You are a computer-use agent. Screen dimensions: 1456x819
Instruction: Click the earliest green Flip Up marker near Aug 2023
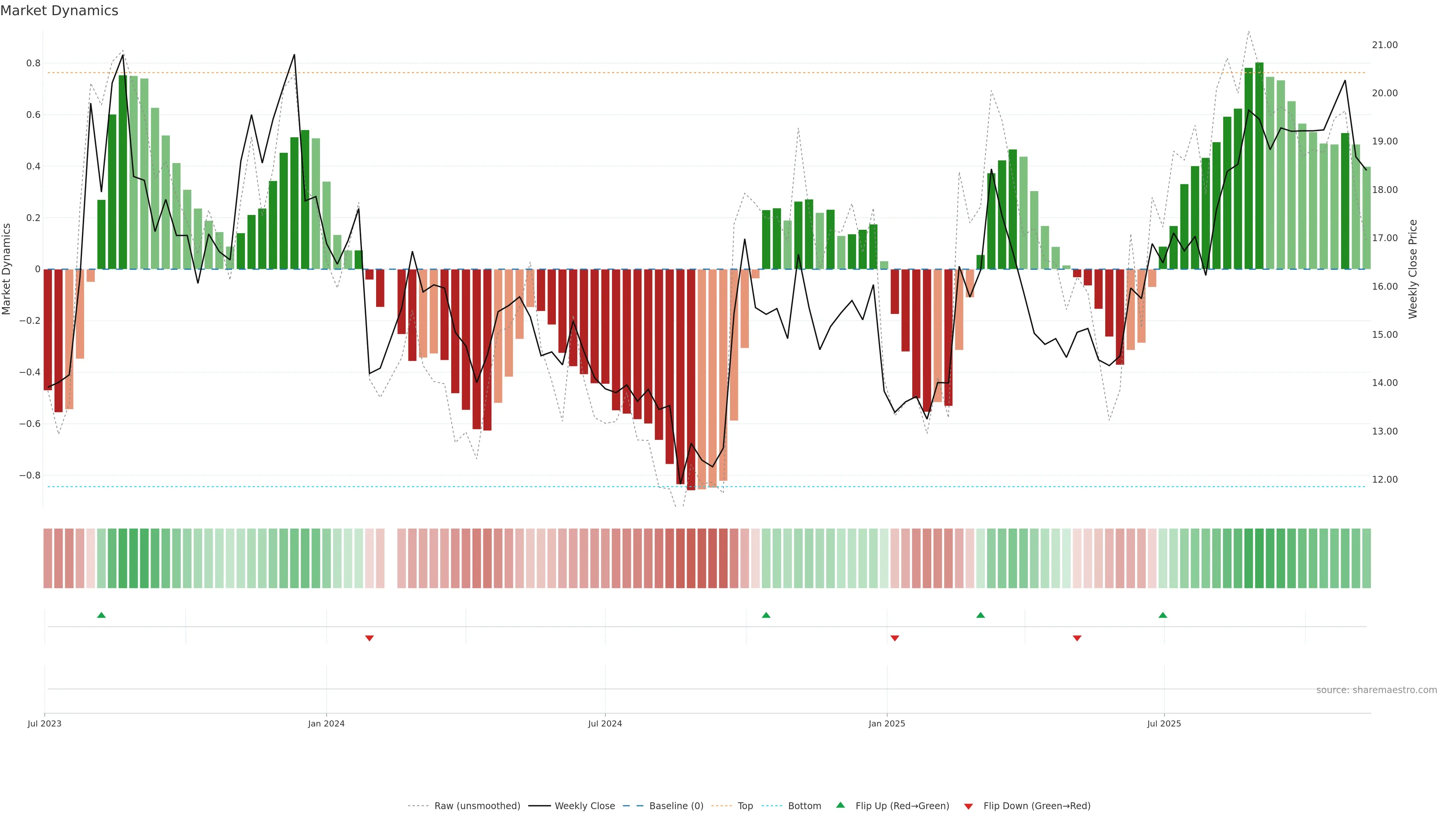pos(101,615)
